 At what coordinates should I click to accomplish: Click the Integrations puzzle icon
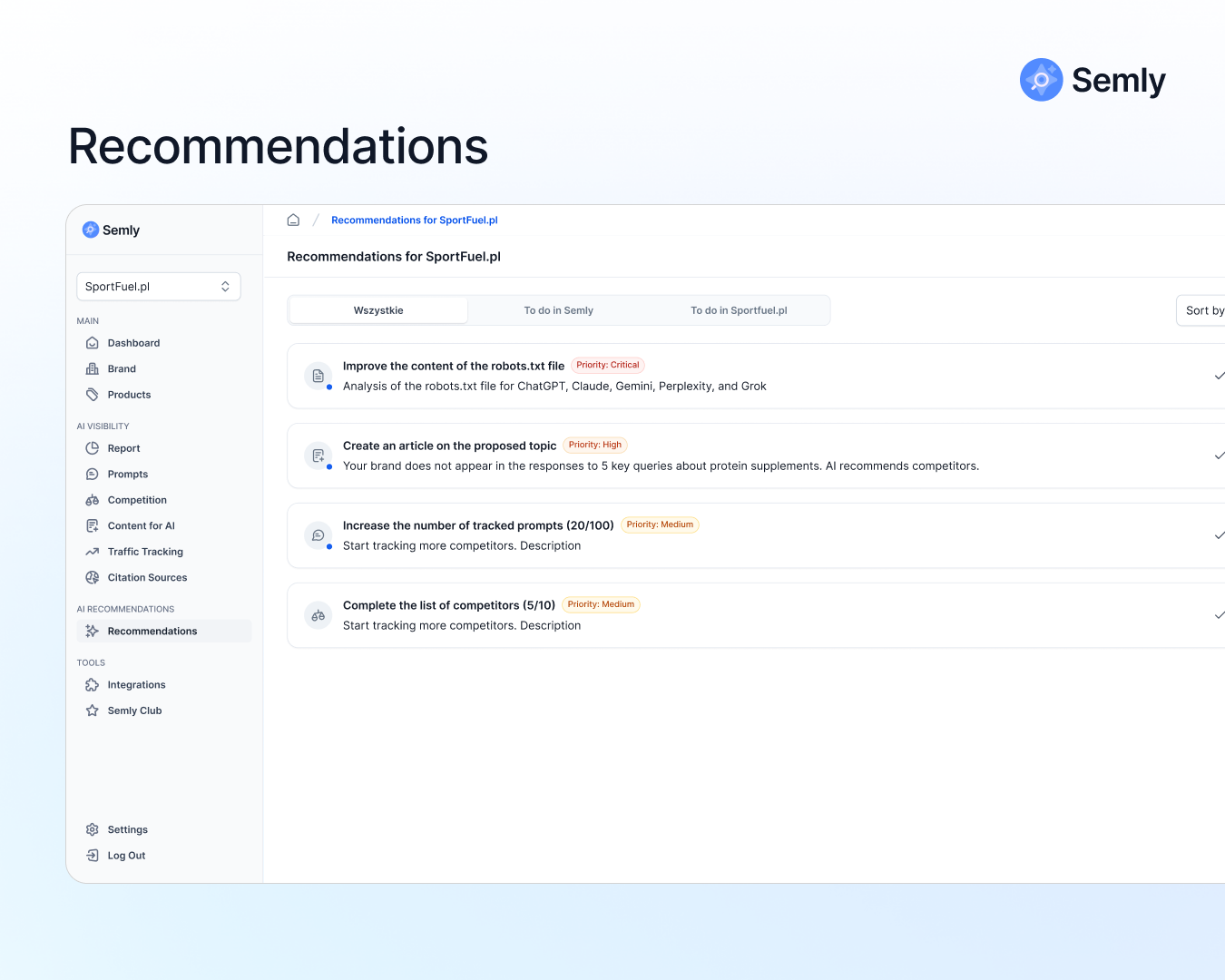point(93,685)
